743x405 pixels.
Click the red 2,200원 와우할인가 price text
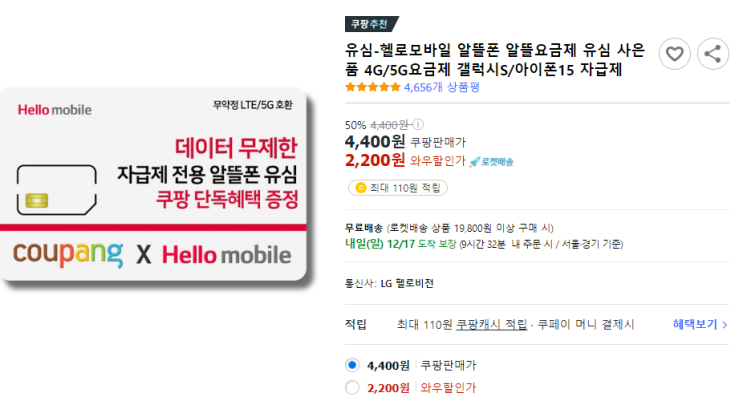(405, 161)
